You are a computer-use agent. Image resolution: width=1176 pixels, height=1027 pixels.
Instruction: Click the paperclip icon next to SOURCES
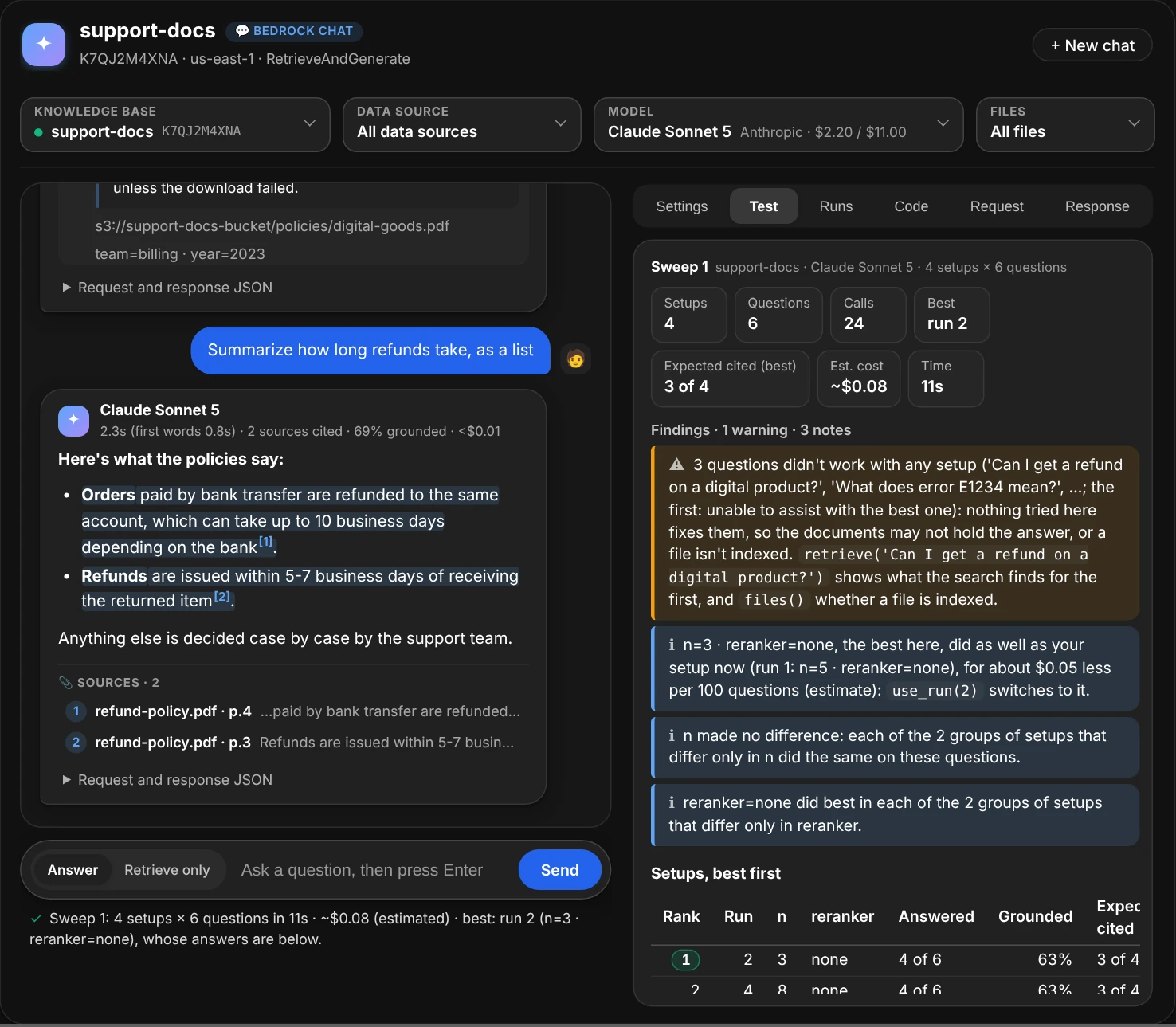[x=65, y=683]
